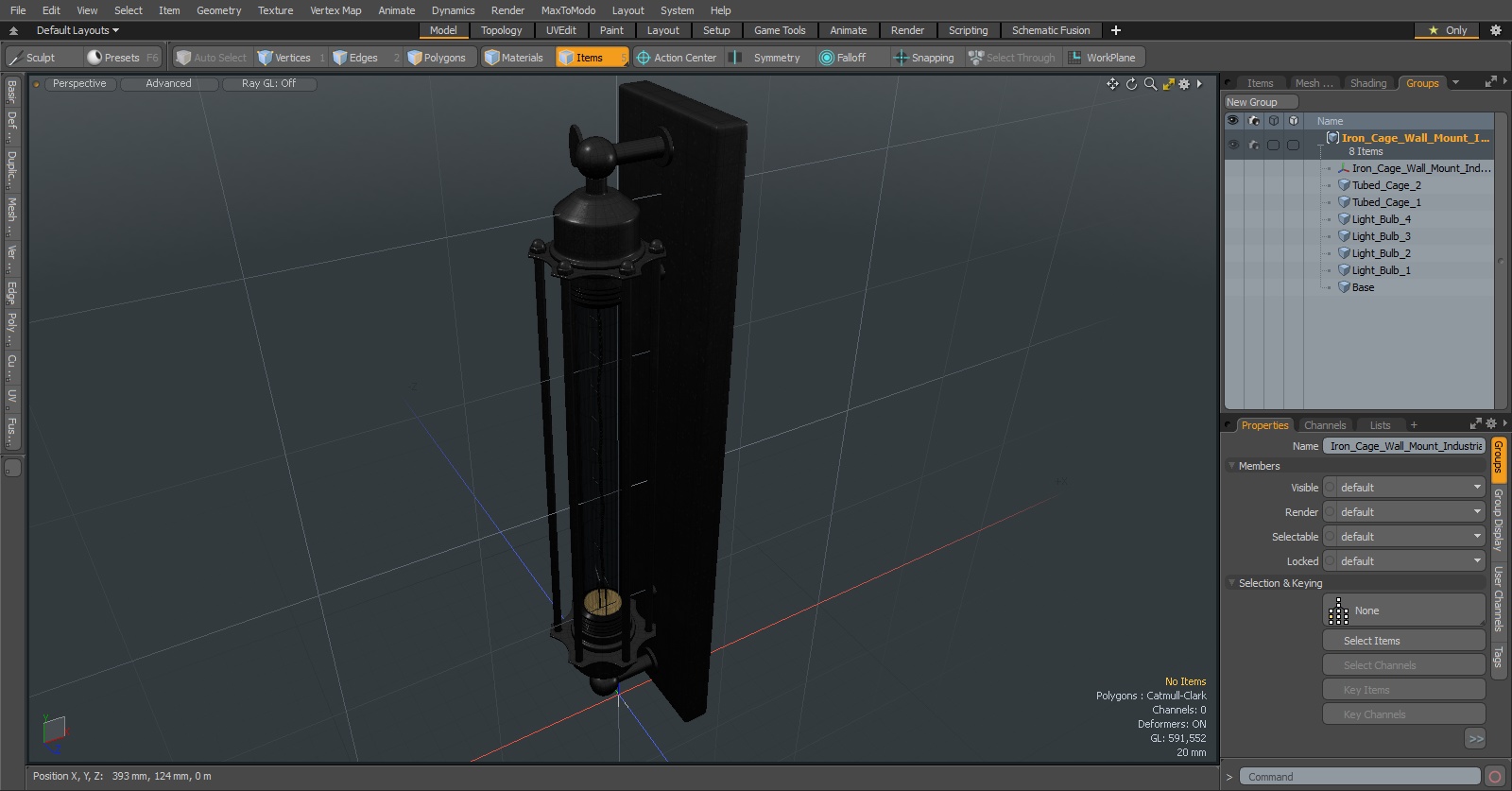The height and width of the screenshot is (791, 1512).
Task: Open the Presets browser
Action: 122,58
